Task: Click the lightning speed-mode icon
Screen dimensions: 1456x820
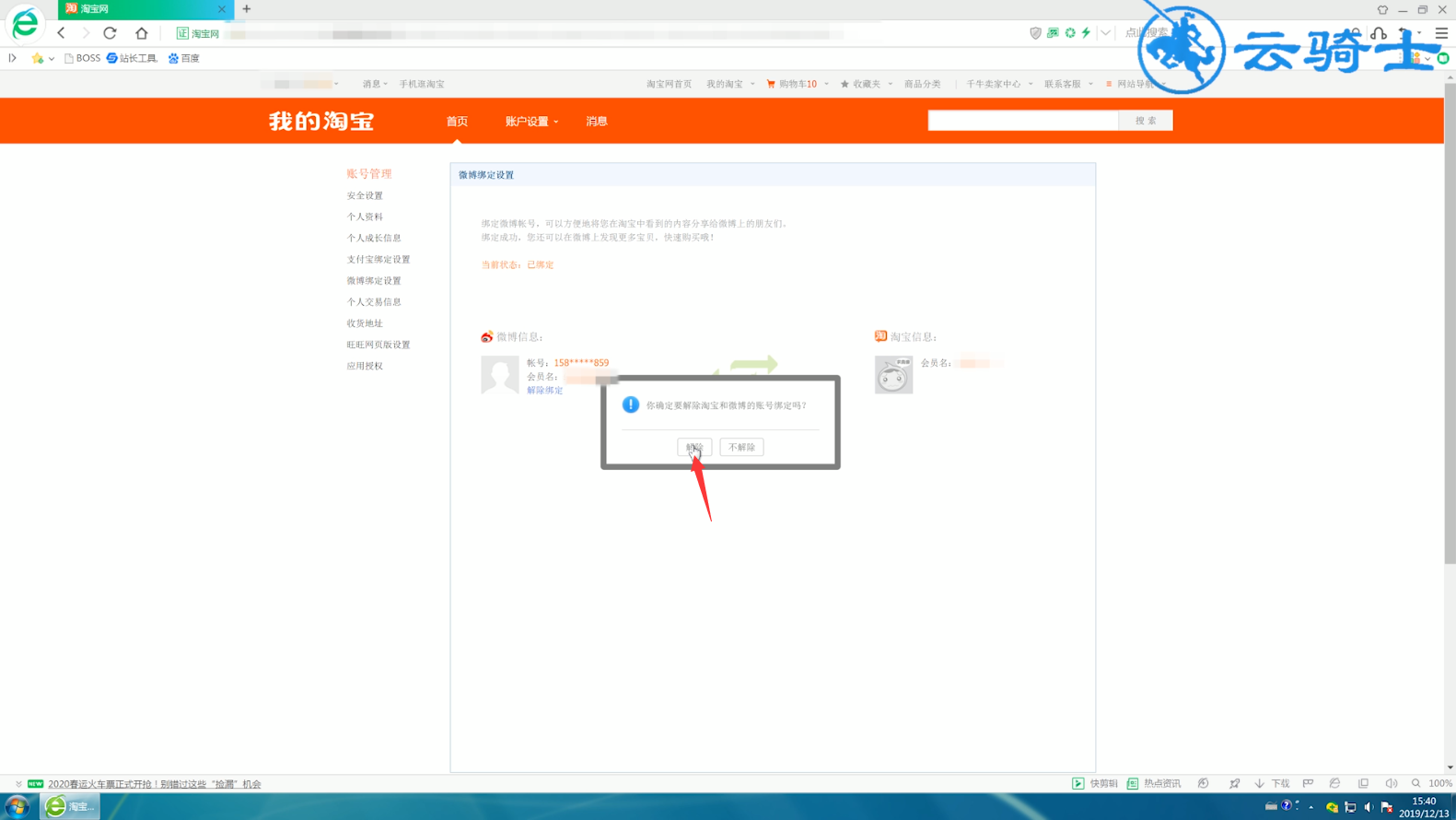Action: [1087, 33]
